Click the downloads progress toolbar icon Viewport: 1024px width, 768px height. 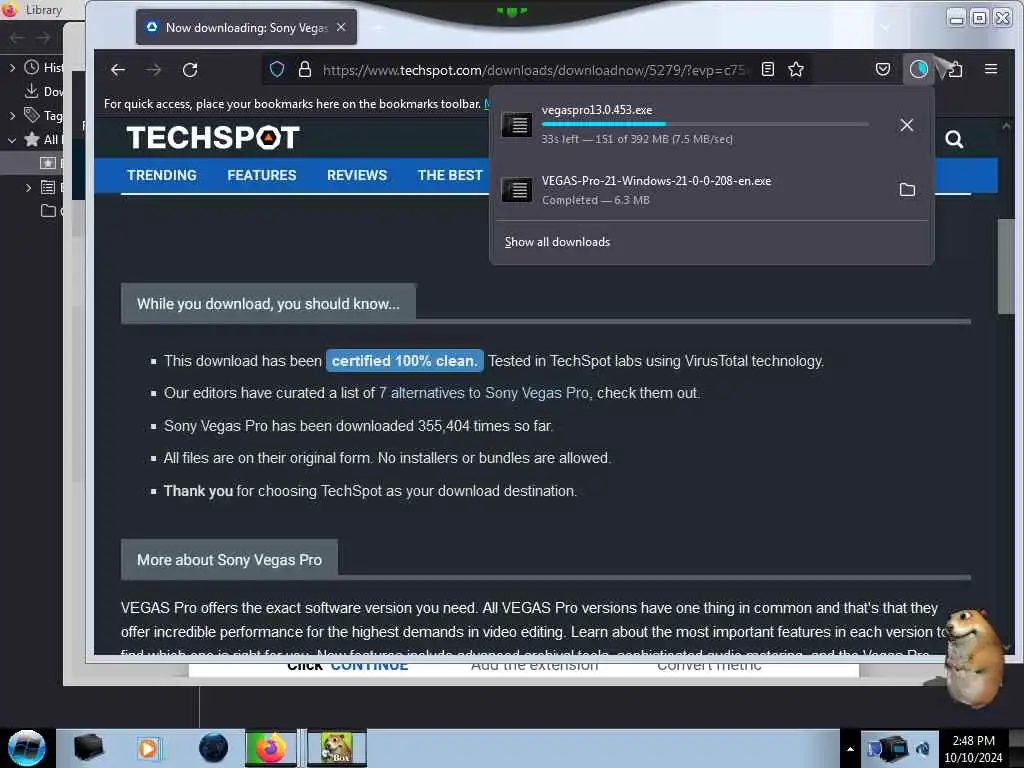[918, 69]
